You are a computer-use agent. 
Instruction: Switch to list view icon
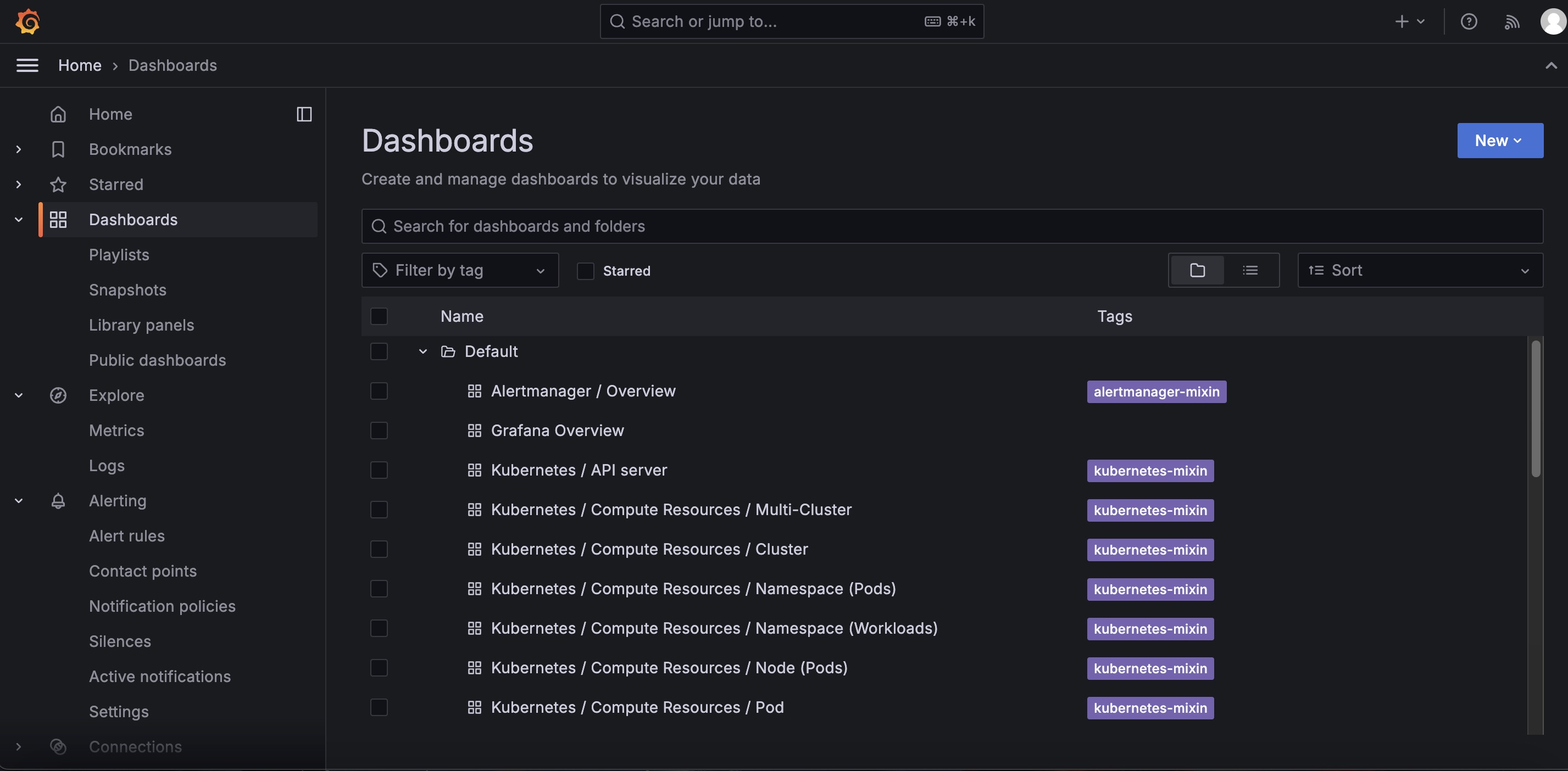pyautogui.click(x=1250, y=270)
